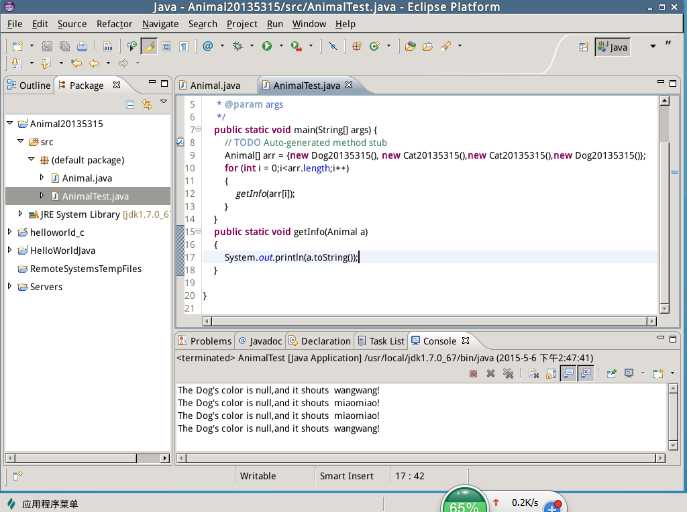Click the Search flashlight toolbar icon
This screenshot has height=512, width=687.
tap(446, 46)
